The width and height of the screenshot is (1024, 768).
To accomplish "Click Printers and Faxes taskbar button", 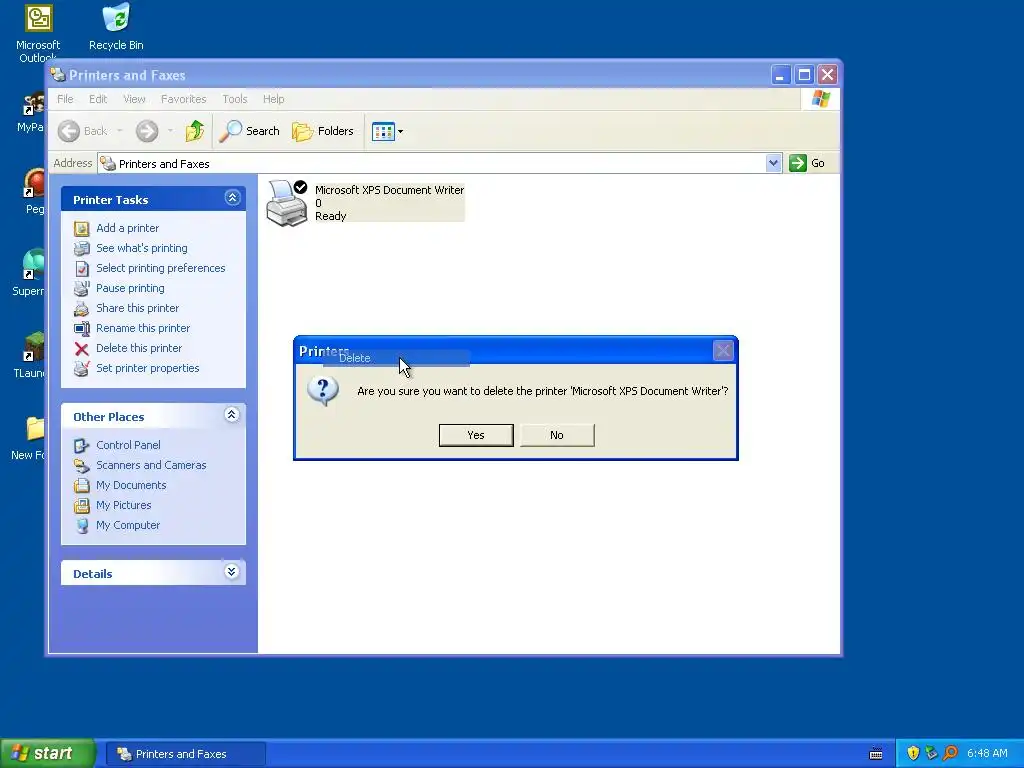I will click(x=185, y=754).
